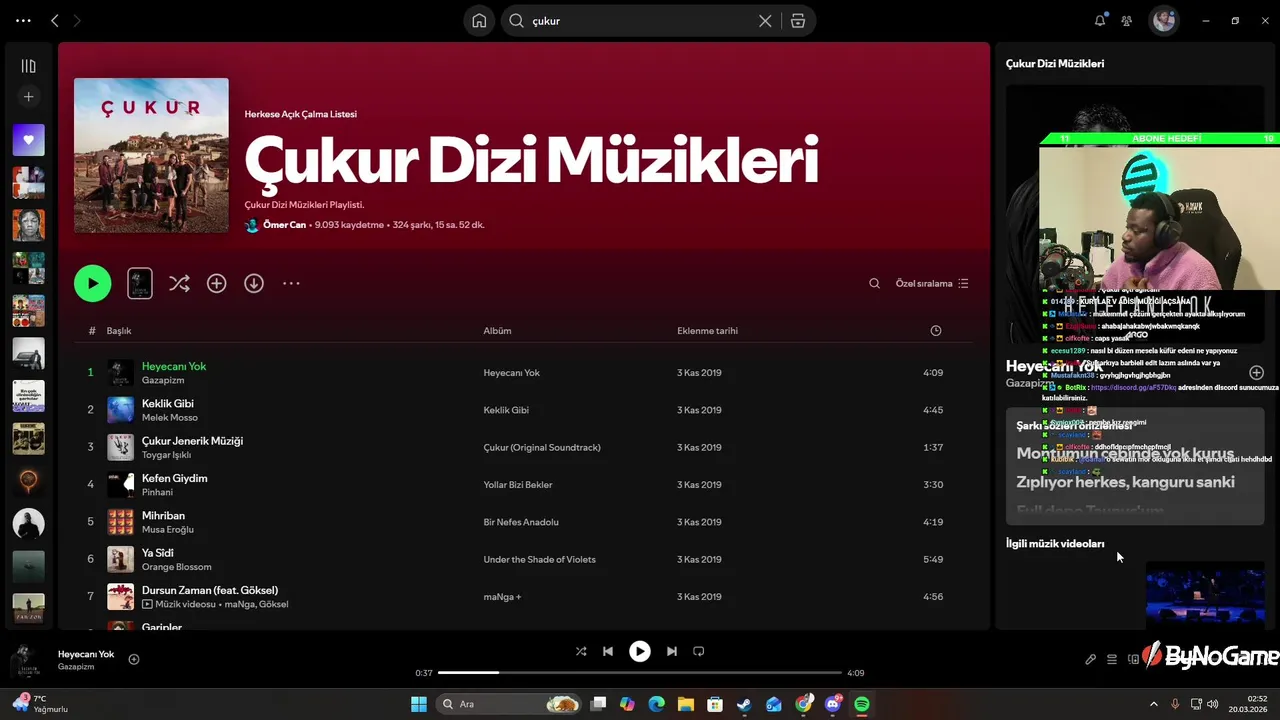Open the profile avatar menu
Viewport: 1280px width, 720px height.
(1163, 20)
